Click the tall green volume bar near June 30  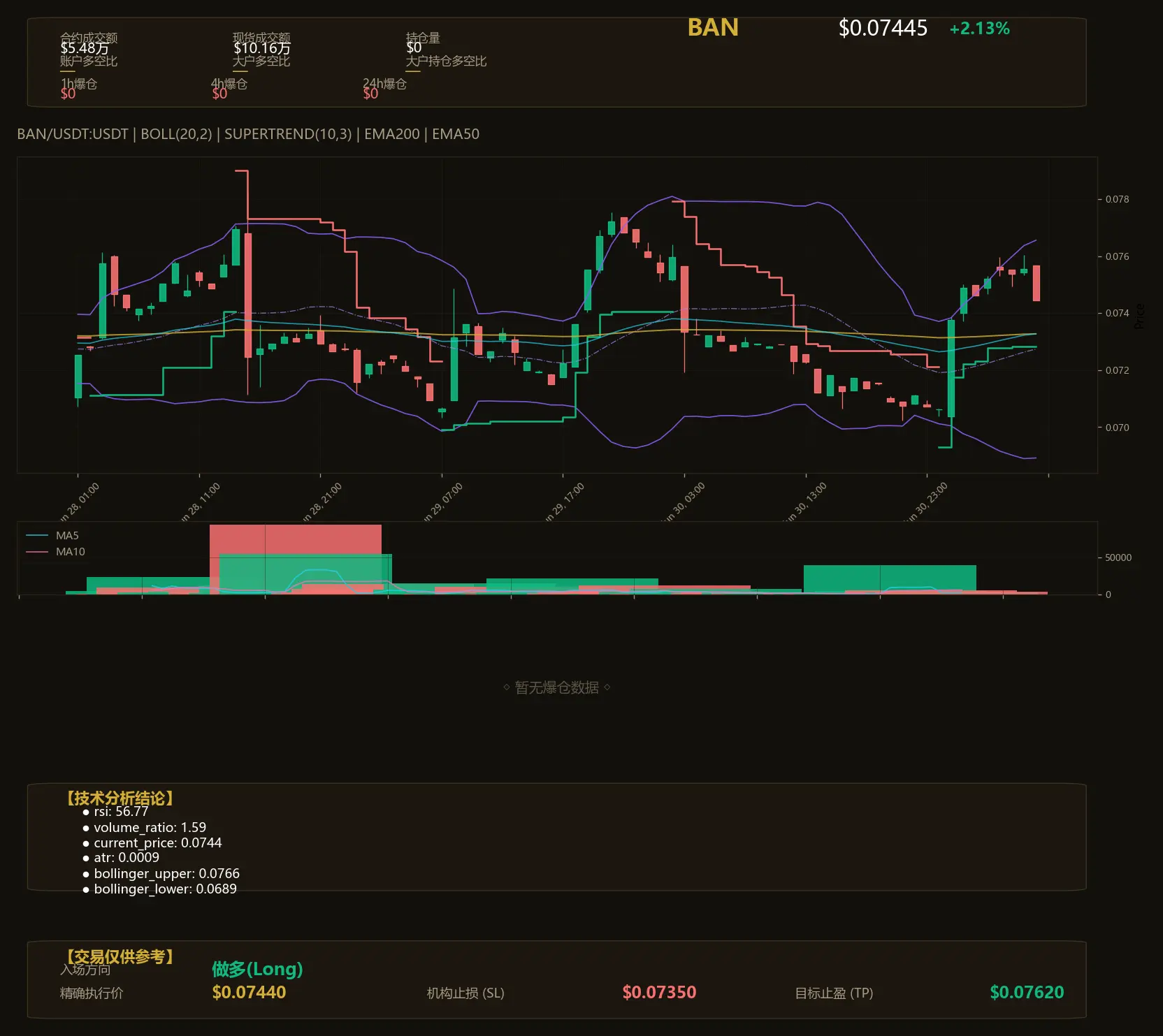click(890, 578)
